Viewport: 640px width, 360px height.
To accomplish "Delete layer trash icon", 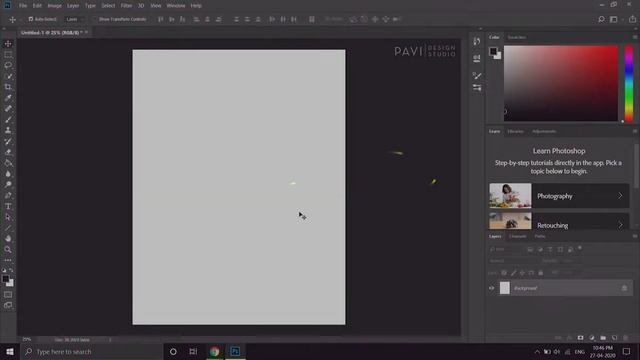I will click(x=625, y=338).
